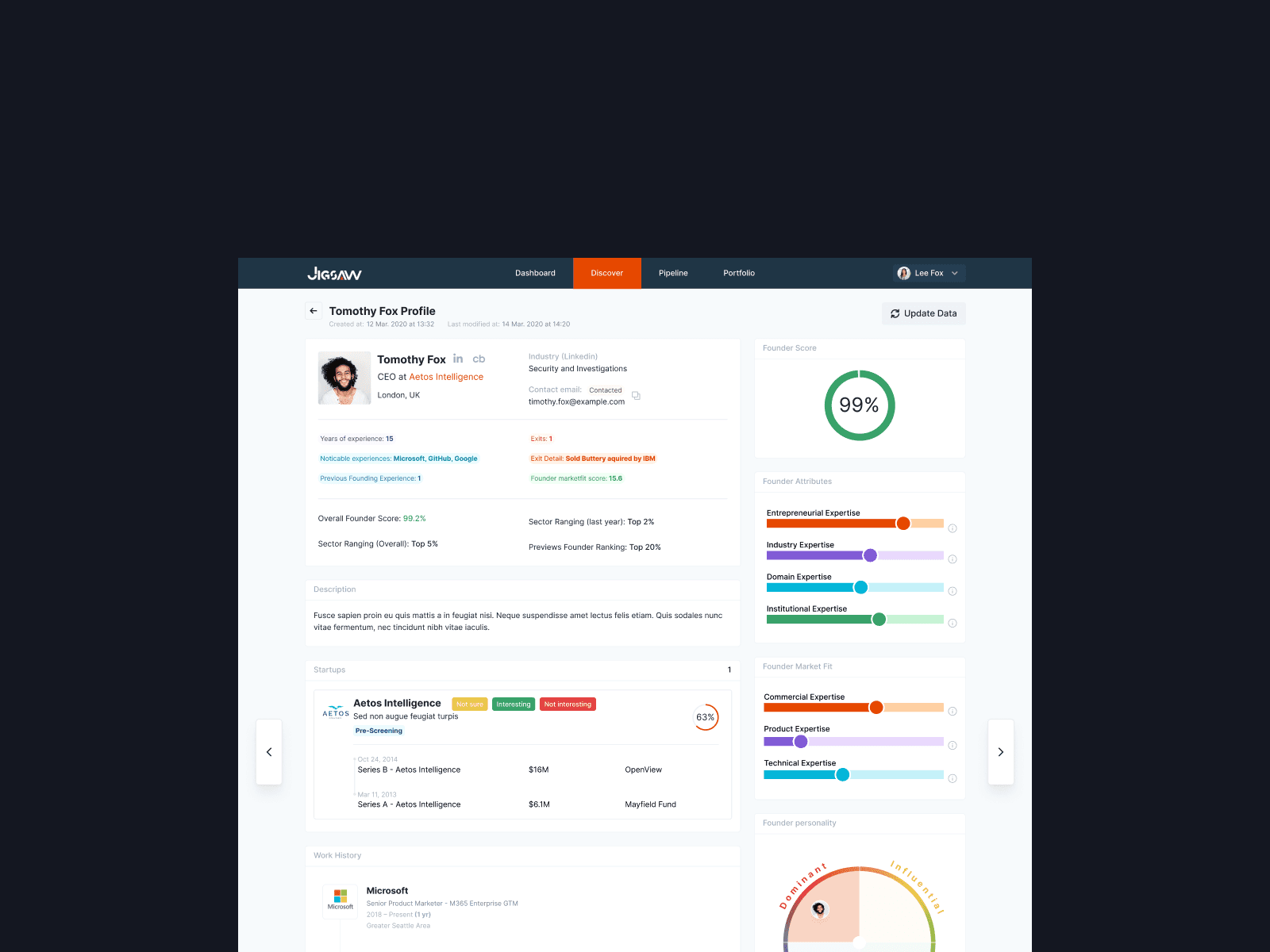Click info icon for Technical Expertise
Screen dimensions: 1270x952
(x=952, y=778)
